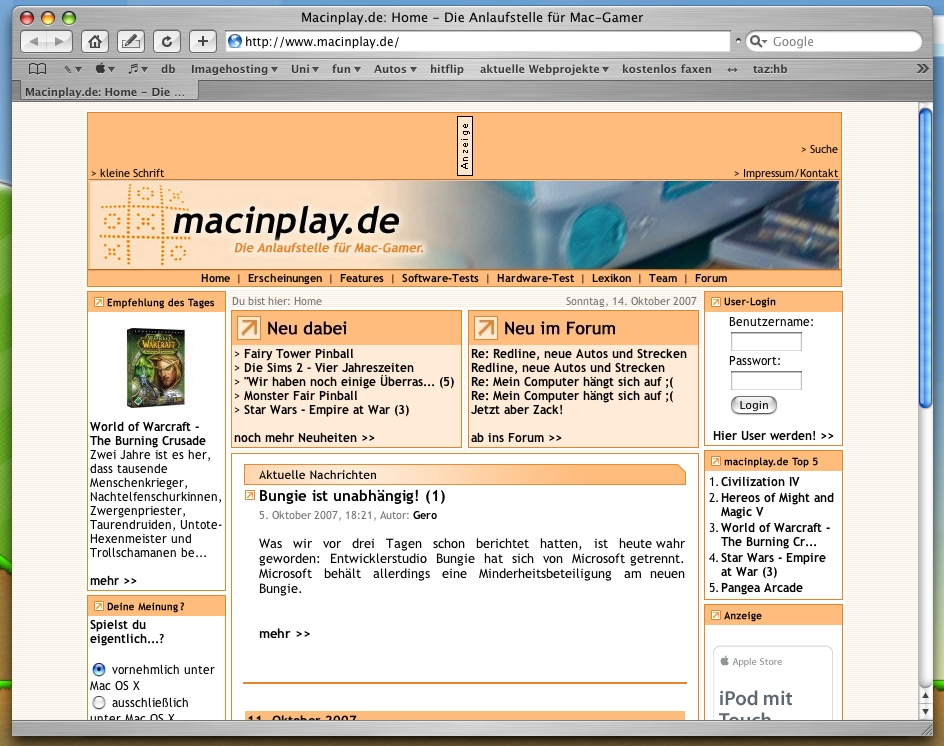Image resolution: width=944 pixels, height=746 pixels.
Task: Click the Login button
Action: click(x=754, y=405)
